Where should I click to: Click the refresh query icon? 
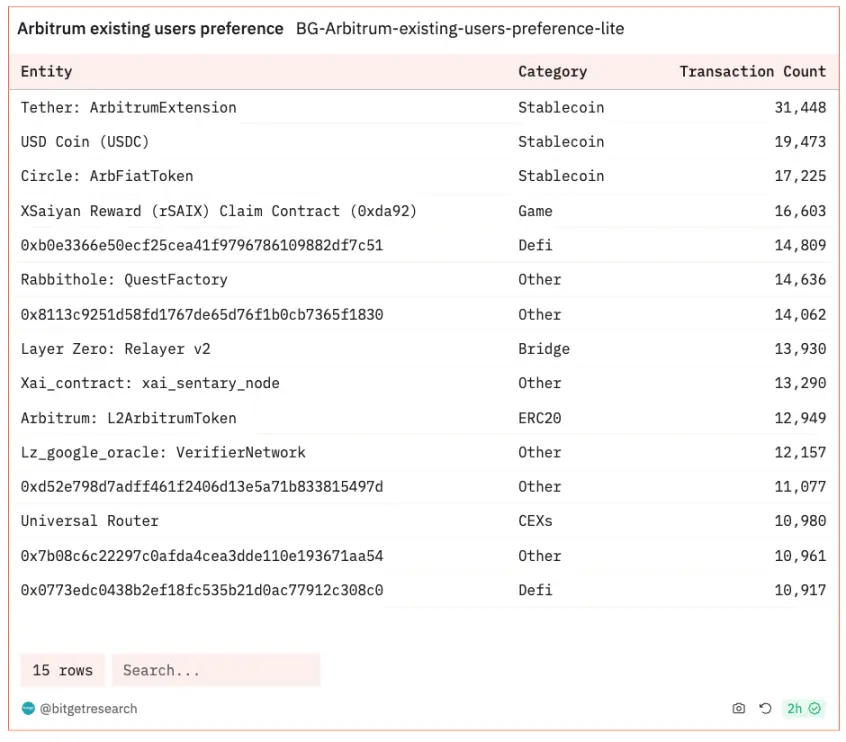tap(765, 708)
